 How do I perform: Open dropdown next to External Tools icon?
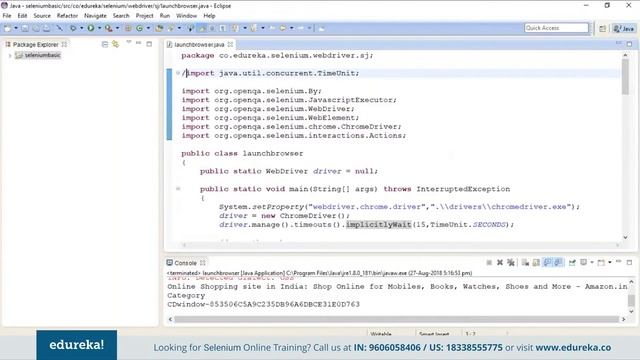[118, 28]
